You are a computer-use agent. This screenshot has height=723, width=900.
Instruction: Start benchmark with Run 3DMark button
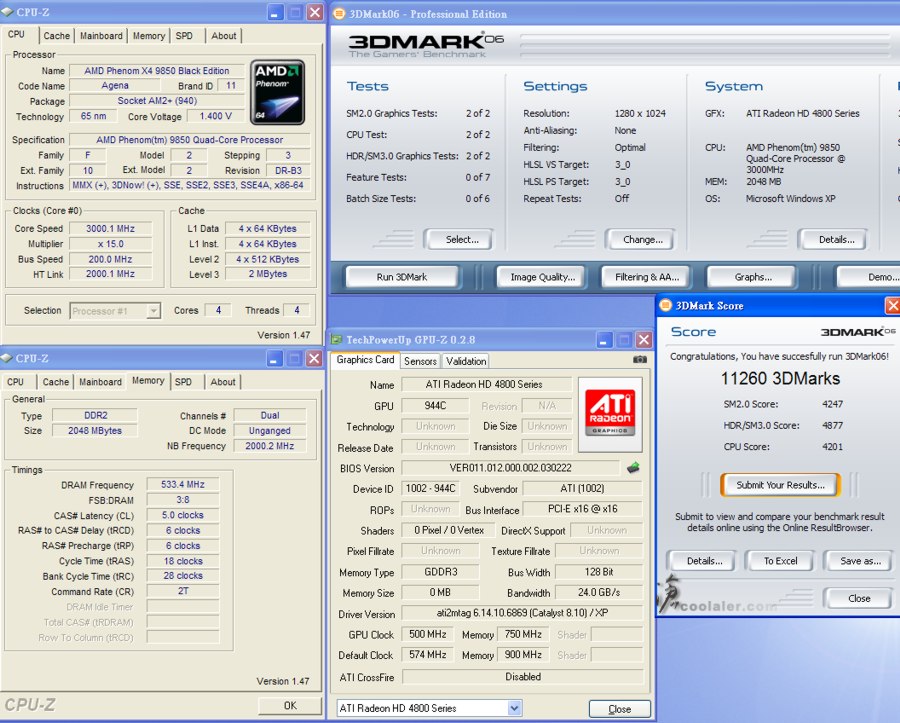point(402,277)
